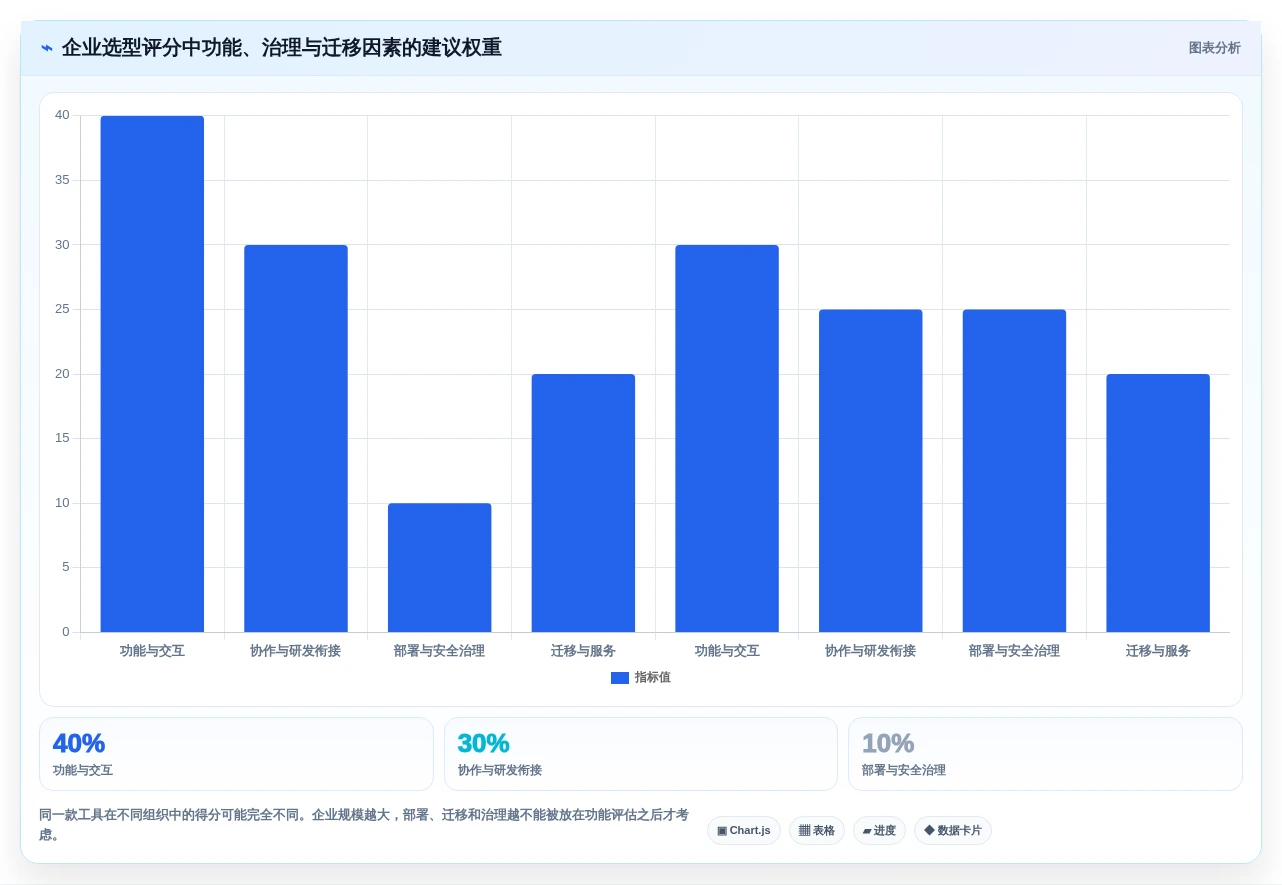Click the chart title 企业选型评分 heading

(x=282, y=48)
